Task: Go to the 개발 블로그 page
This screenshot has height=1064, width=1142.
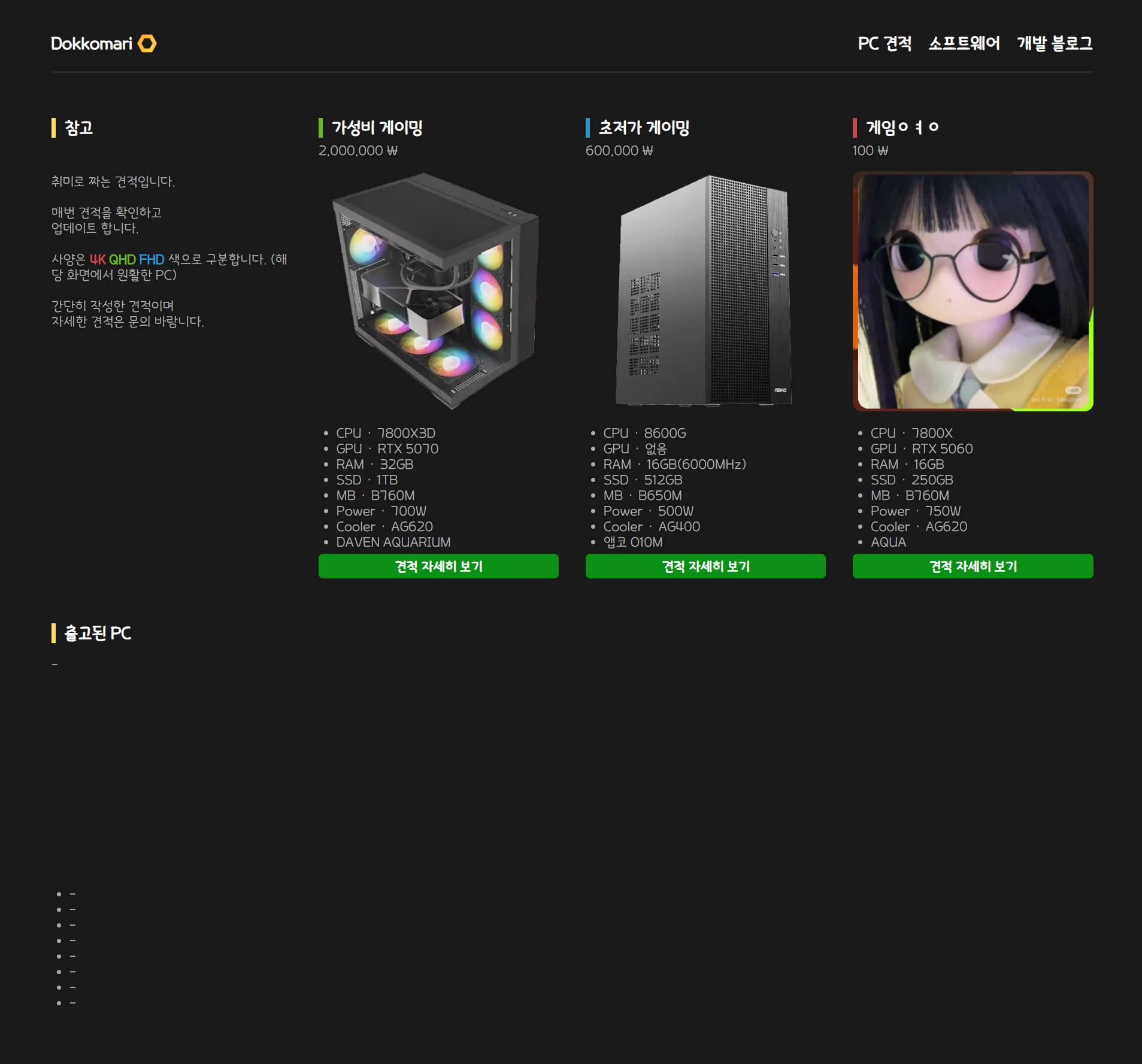Action: click(x=1055, y=44)
